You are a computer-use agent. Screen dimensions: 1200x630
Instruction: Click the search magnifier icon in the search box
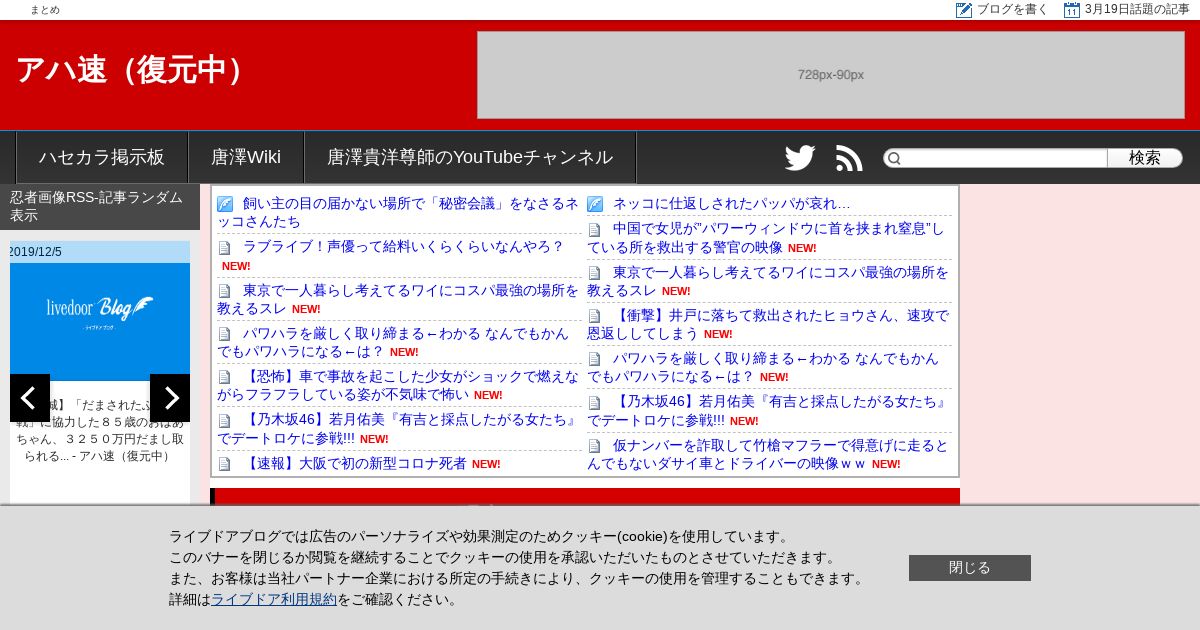894,158
